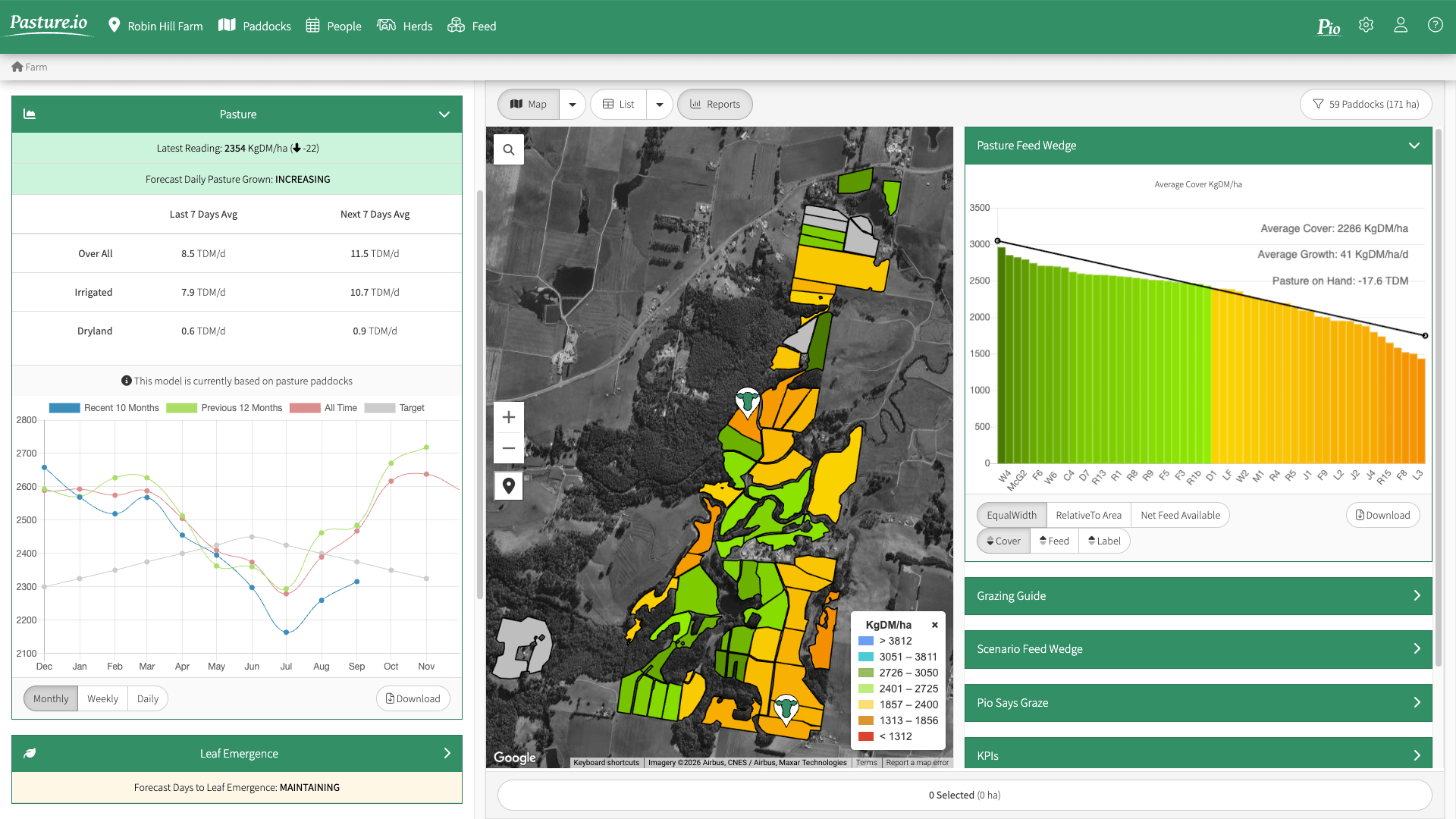Image resolution: width=1456 pixels, height=819 pixels.
Task: Open the 59 Paddocks filter button
Action: [x=1366, y=104]
